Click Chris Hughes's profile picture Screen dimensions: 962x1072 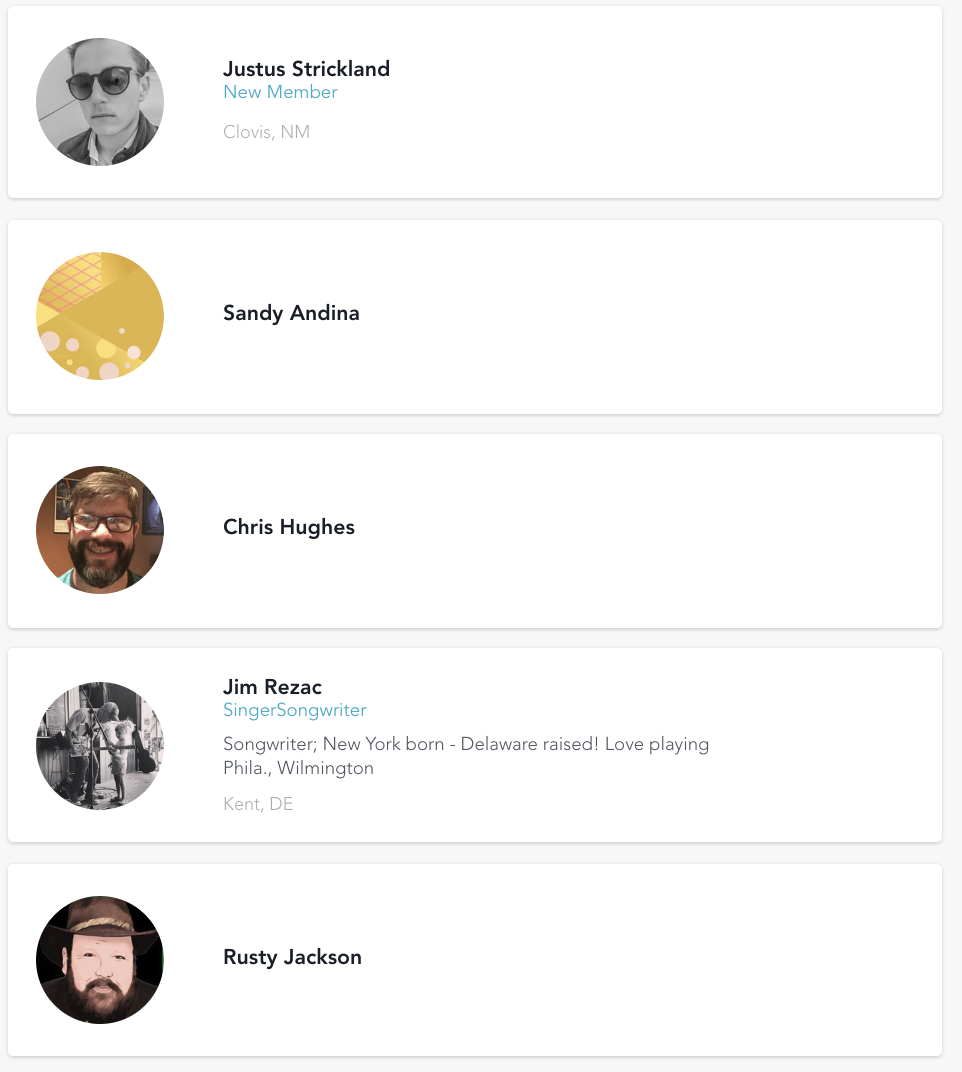click(x=100, y=530)
